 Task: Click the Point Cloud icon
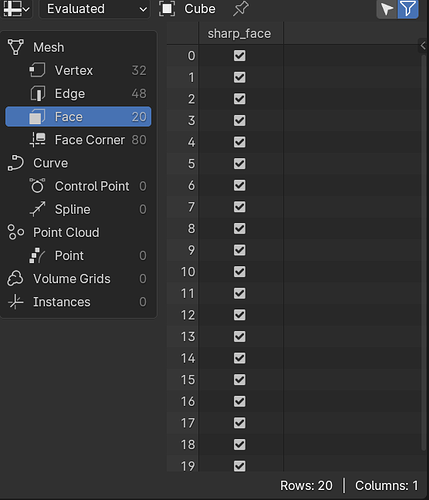pos(16,232)
